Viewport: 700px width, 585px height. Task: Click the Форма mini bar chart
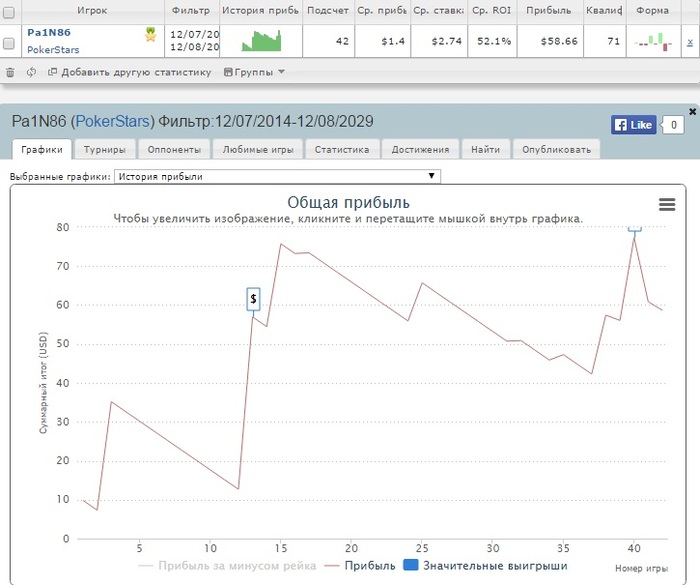(653, 42)
